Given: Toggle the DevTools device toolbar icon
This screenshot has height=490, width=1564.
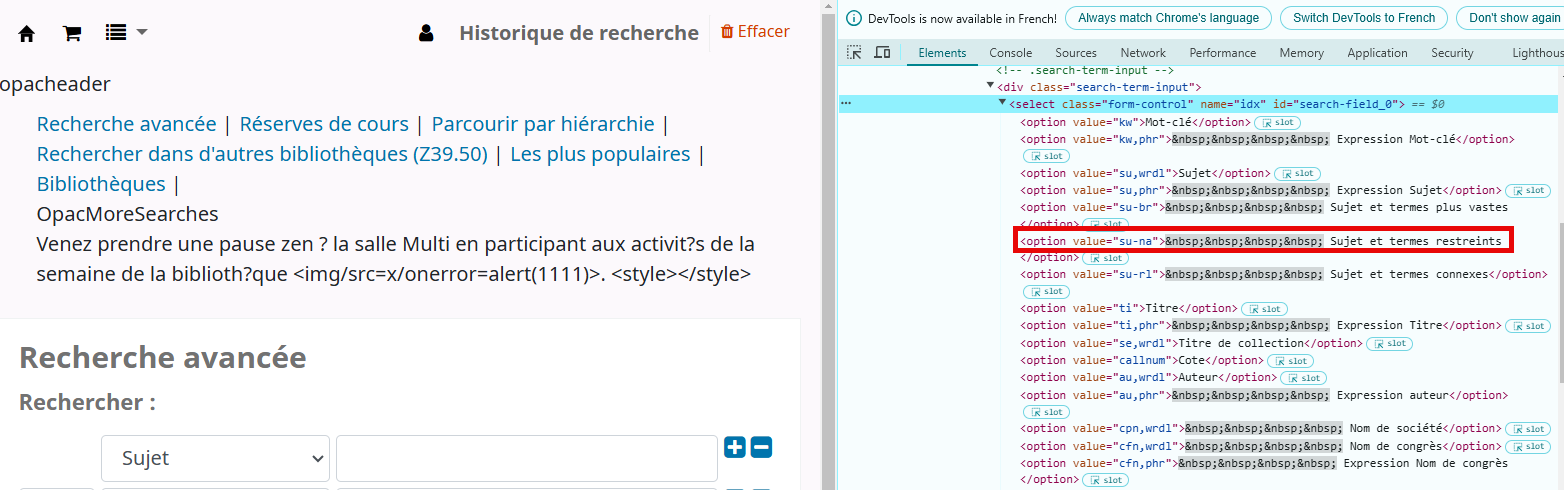Looking at the screenshot, I should click(x=882, y=53).
